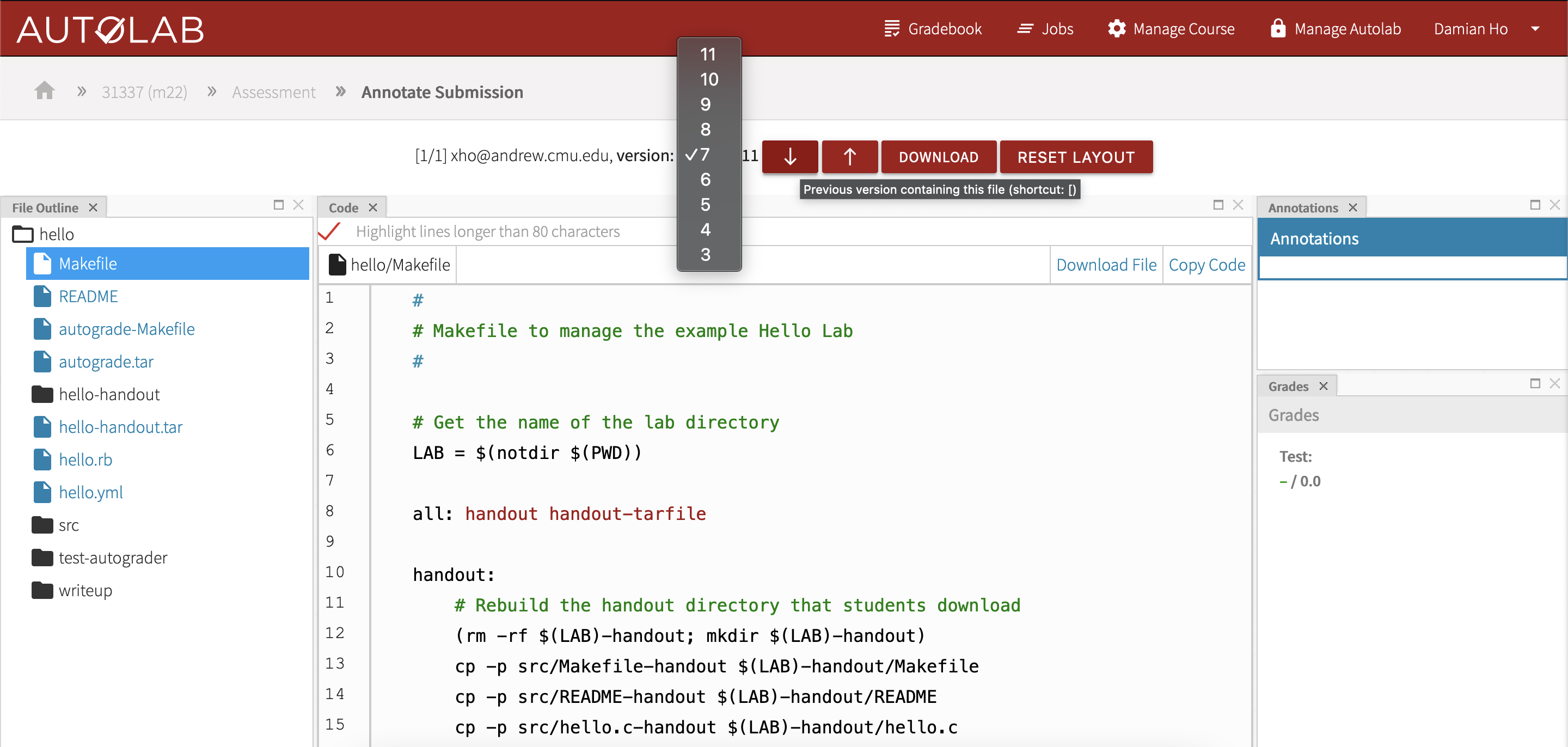This screenshot has height=747, width=1568.
Task: Close the Code tab
Action: [373, 207]
